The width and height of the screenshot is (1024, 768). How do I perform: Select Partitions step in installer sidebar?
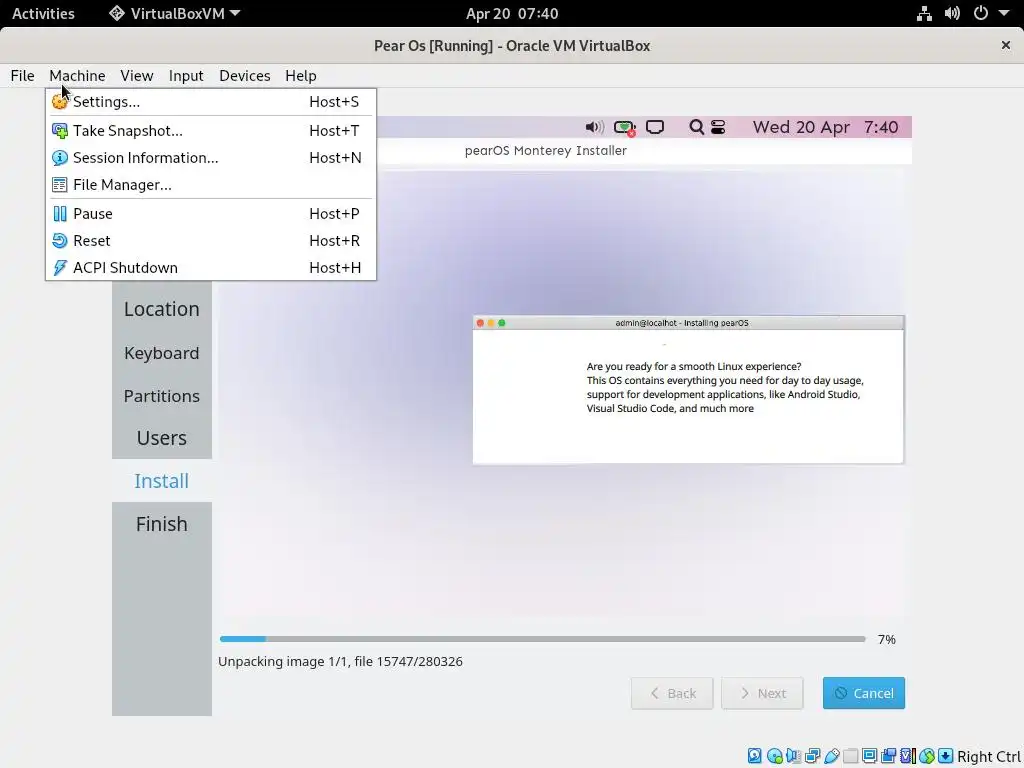(162, 396)
